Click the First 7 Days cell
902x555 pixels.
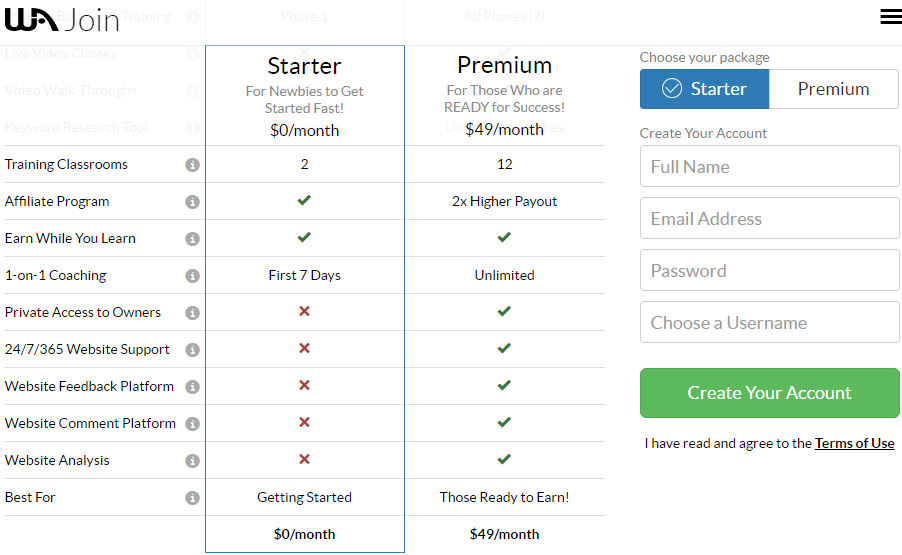[x=304, y=275]
